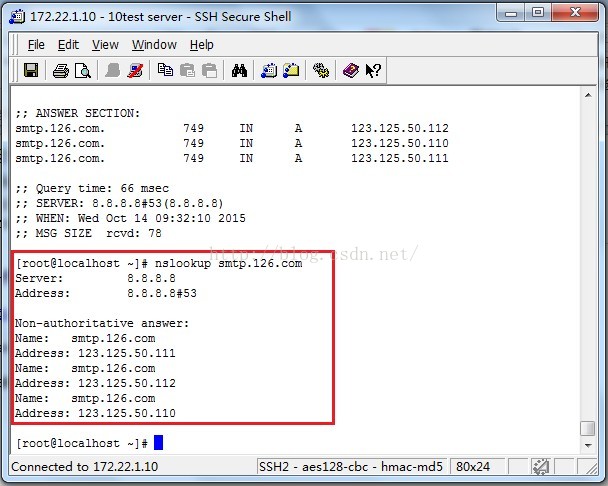This screenshot has width=608, height=486.
Task: Click ';; ANSWER SECTION:' line
Action: 78,113
